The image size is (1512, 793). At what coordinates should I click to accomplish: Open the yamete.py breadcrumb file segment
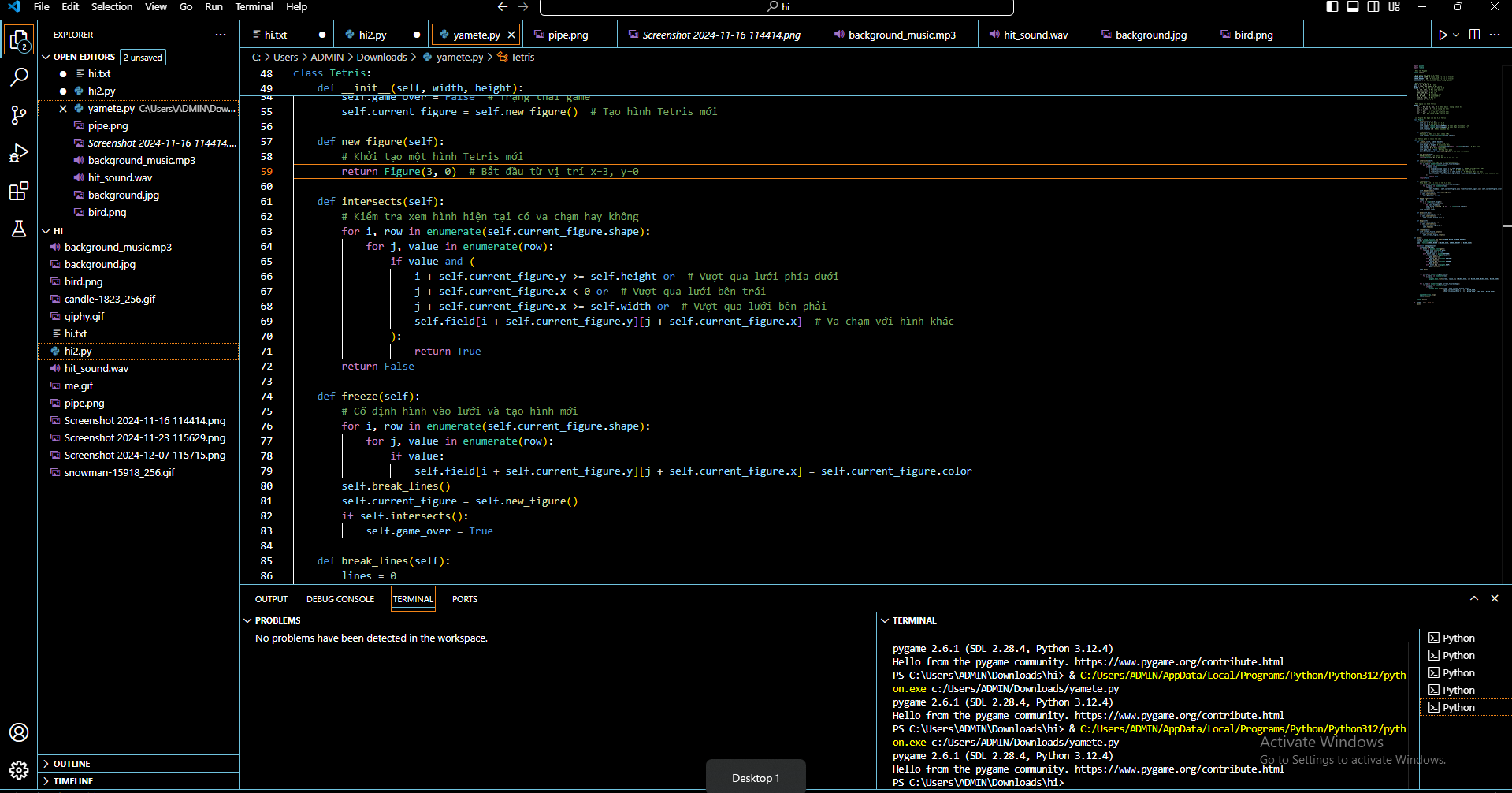[x=454, y=57]
